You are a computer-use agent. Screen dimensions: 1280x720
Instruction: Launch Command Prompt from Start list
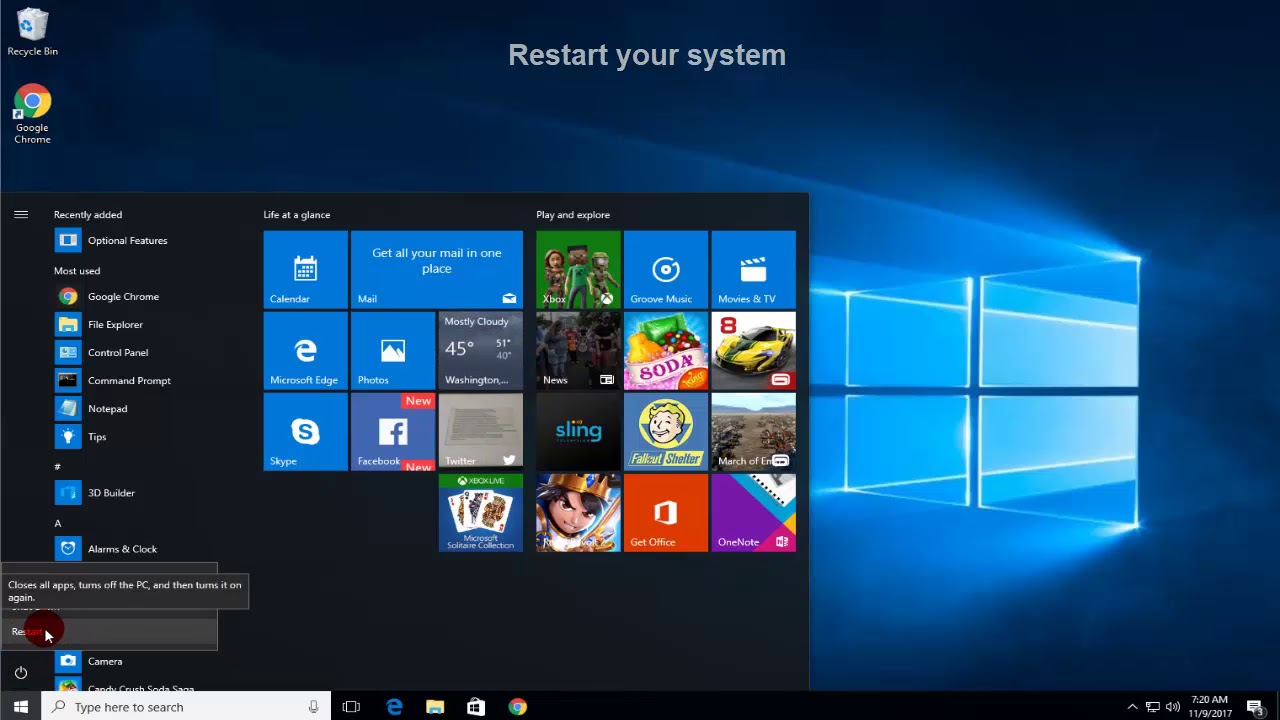click(x=127, y=380)
